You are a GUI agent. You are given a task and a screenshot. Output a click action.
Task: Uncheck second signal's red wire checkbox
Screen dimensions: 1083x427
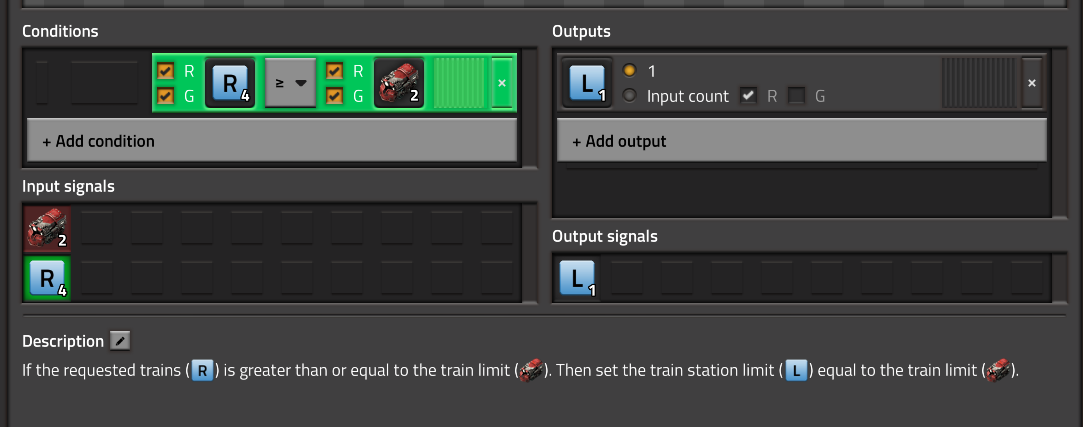(335, 71)
